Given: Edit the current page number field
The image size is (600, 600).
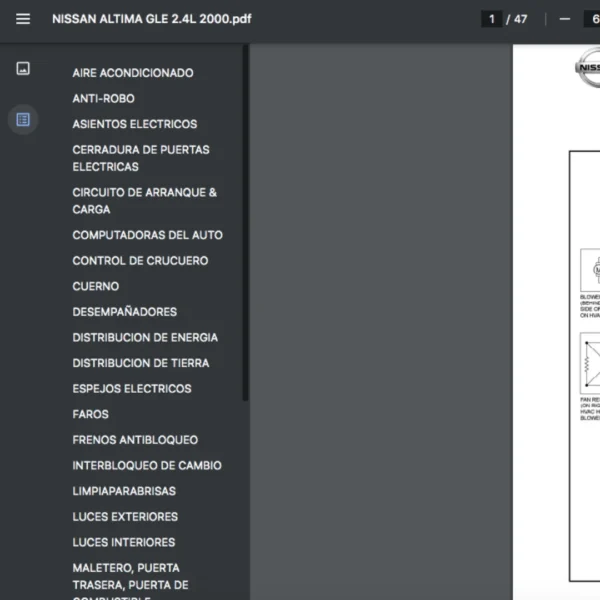Looking at the screenshot, I should point(491,19).
